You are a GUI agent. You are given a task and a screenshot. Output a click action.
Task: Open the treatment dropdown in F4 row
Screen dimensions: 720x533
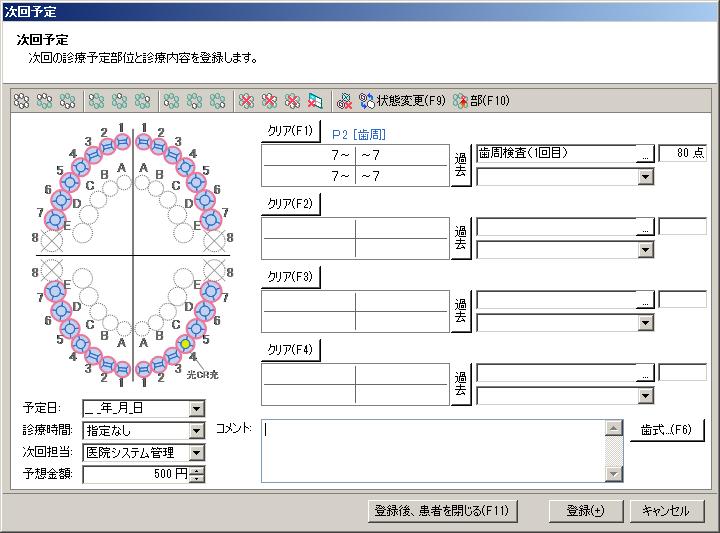pyautogui.click(x=646, y=396)
